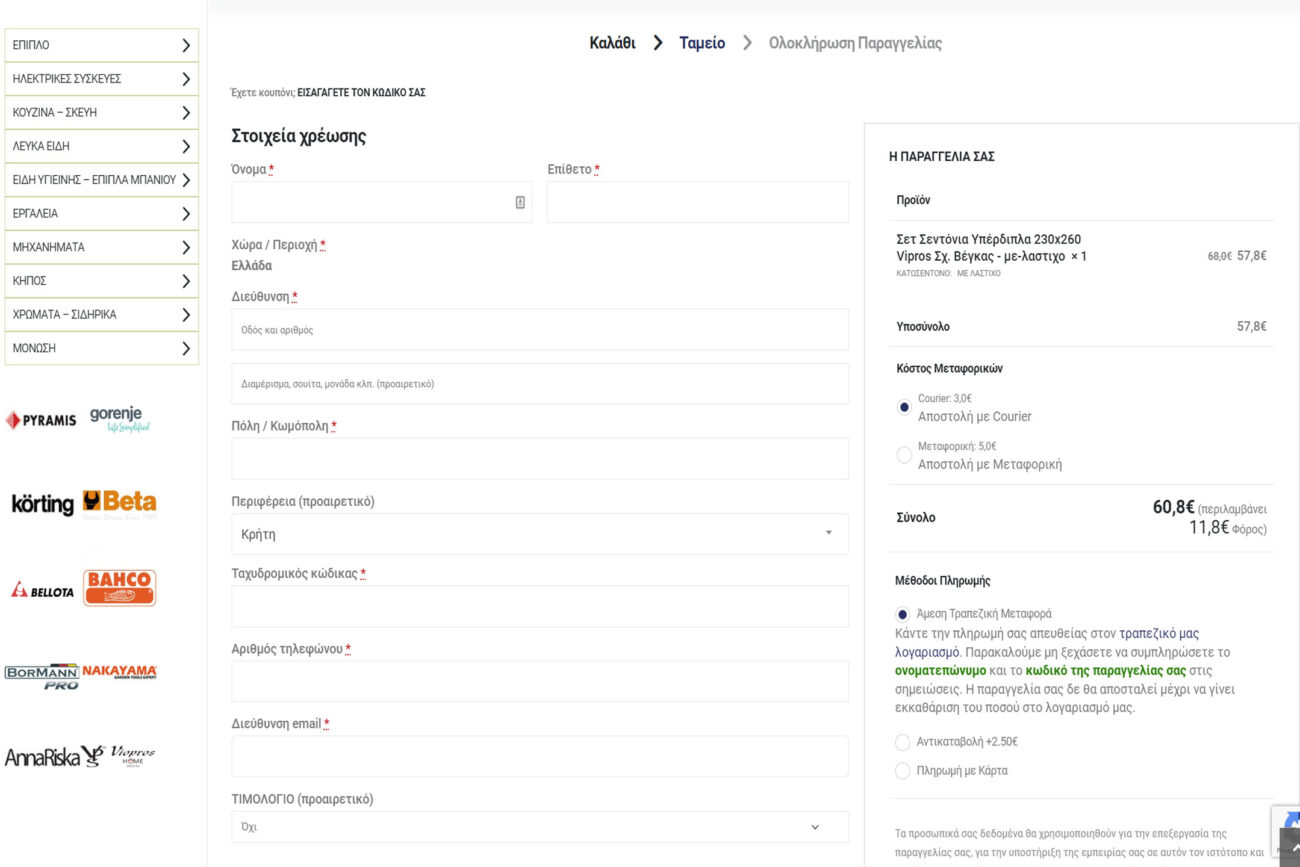
Task: Open the ΚΗΠΟΣ category menu item
Action: 101,281
